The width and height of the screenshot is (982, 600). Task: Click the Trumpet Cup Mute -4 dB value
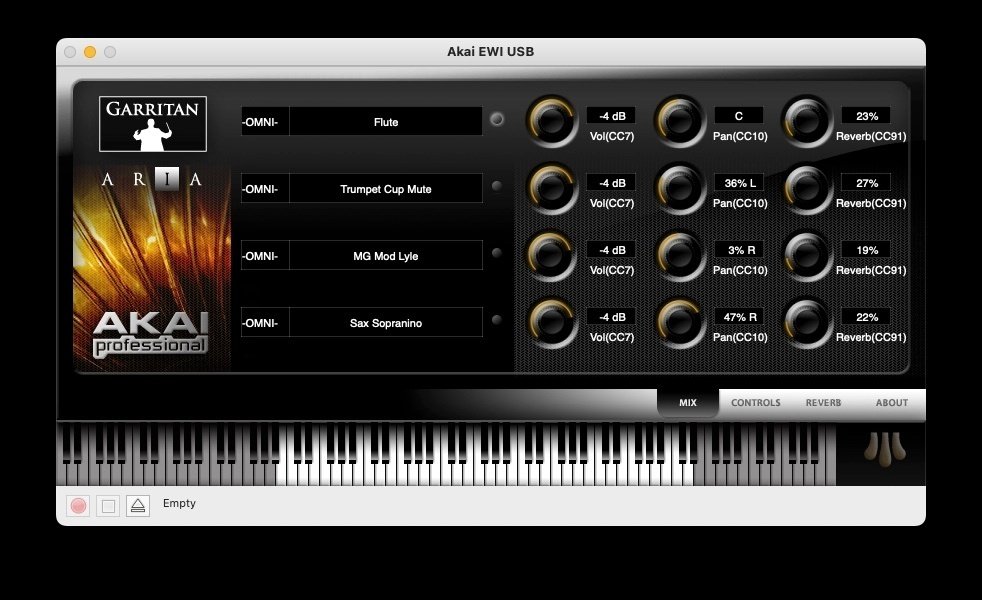tap(611, 183)
